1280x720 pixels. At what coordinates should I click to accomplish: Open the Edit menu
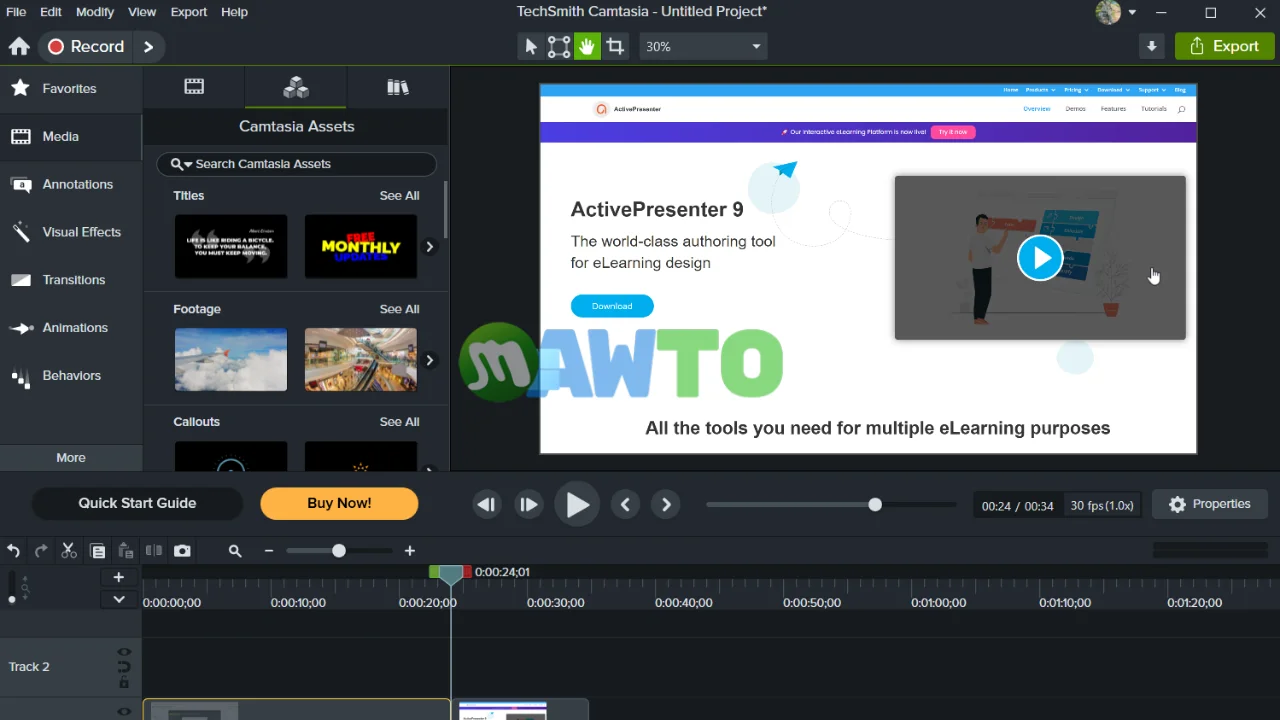click(x=51, y=12)
